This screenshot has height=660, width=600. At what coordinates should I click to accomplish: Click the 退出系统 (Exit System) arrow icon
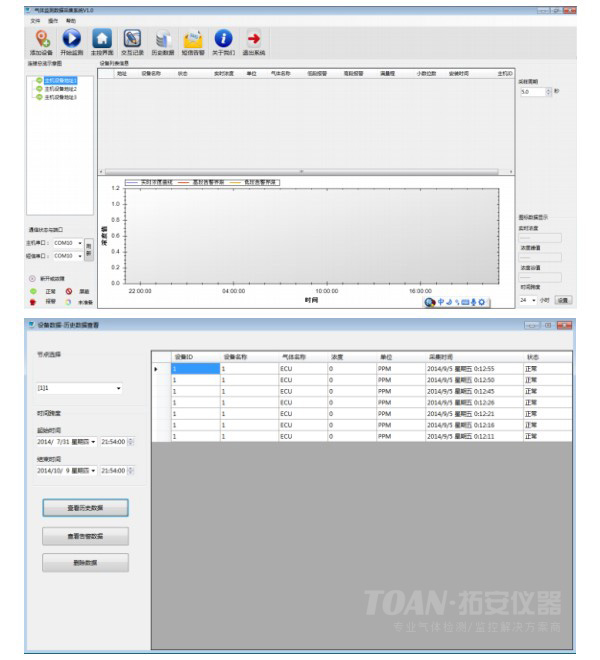tap(253, 39)
